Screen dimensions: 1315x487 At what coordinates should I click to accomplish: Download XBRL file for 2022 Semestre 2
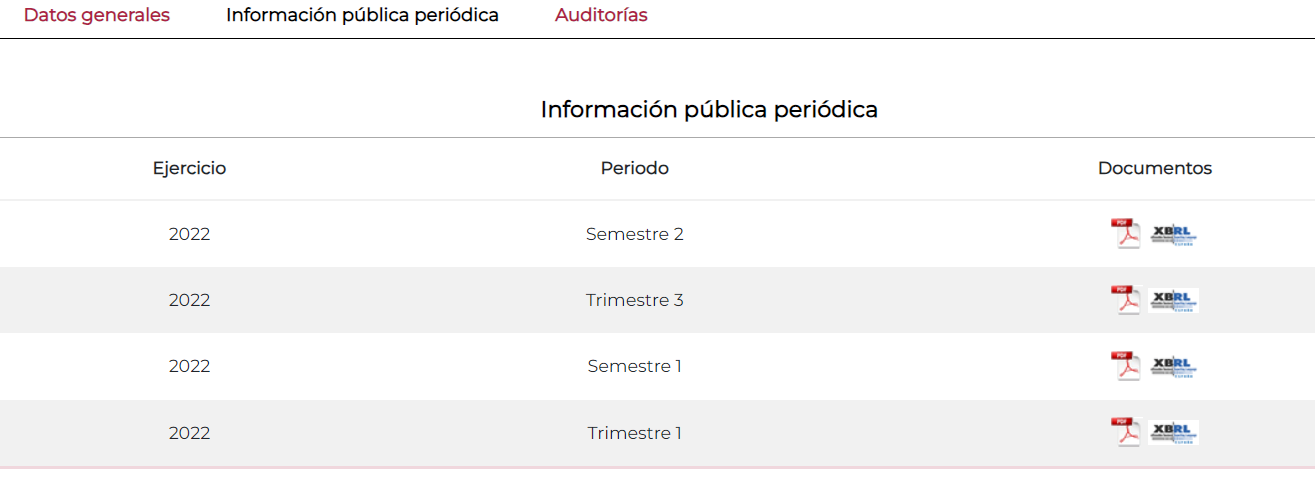(1174, 235)
